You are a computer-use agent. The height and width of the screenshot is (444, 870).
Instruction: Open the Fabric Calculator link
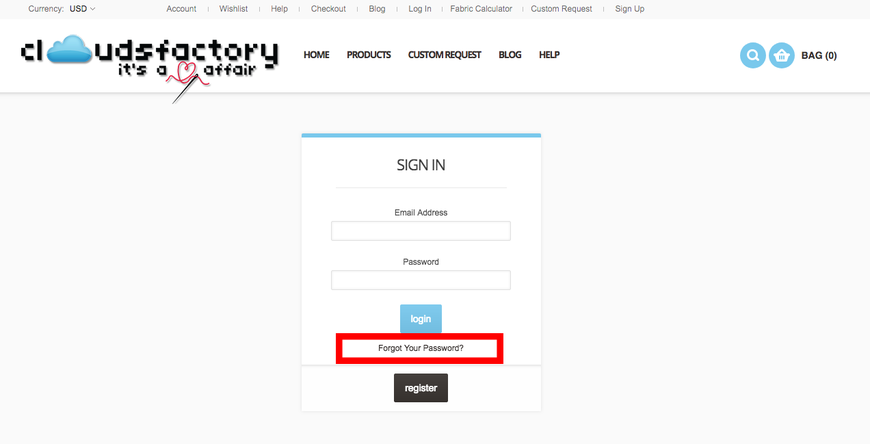pos(481,9)
